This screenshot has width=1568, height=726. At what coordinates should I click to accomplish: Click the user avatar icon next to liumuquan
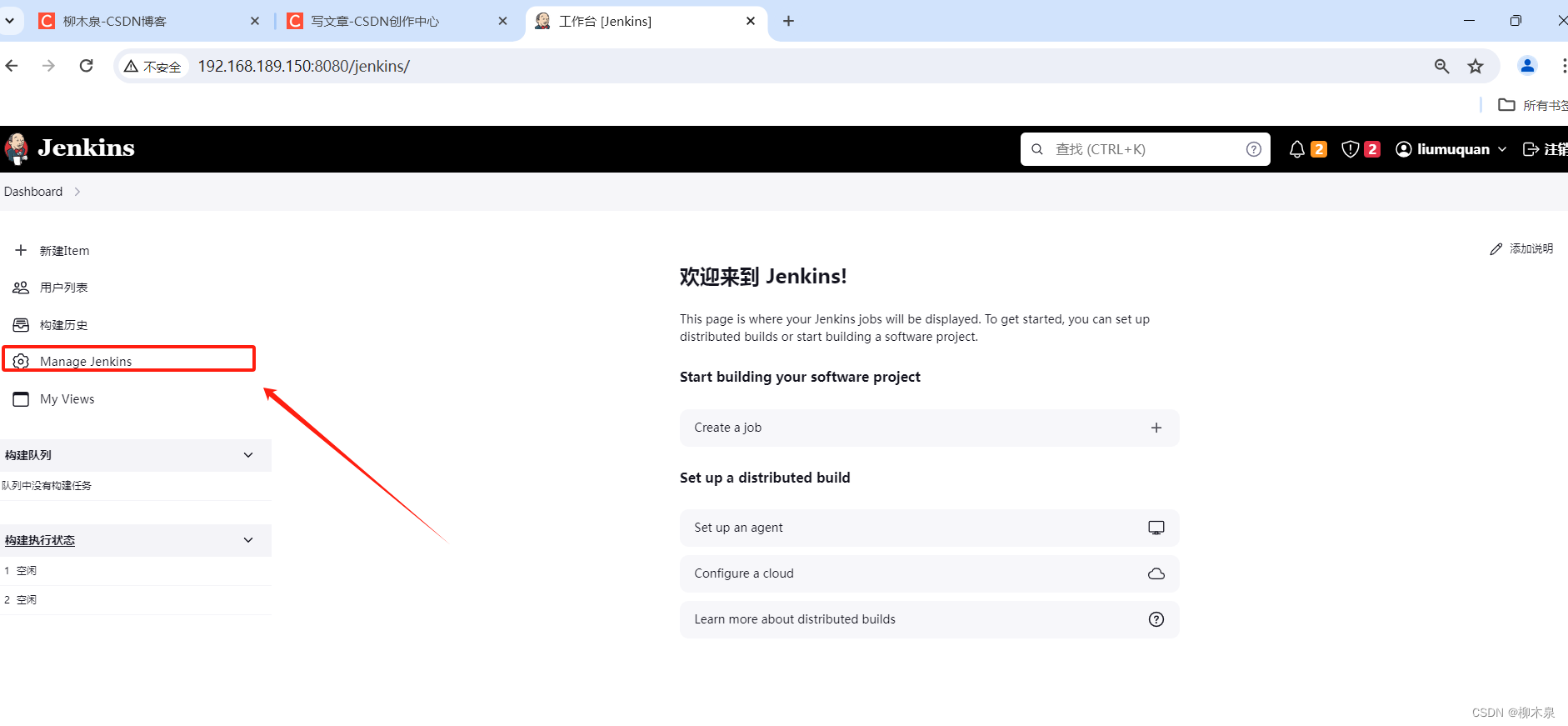coord(1404,149)
